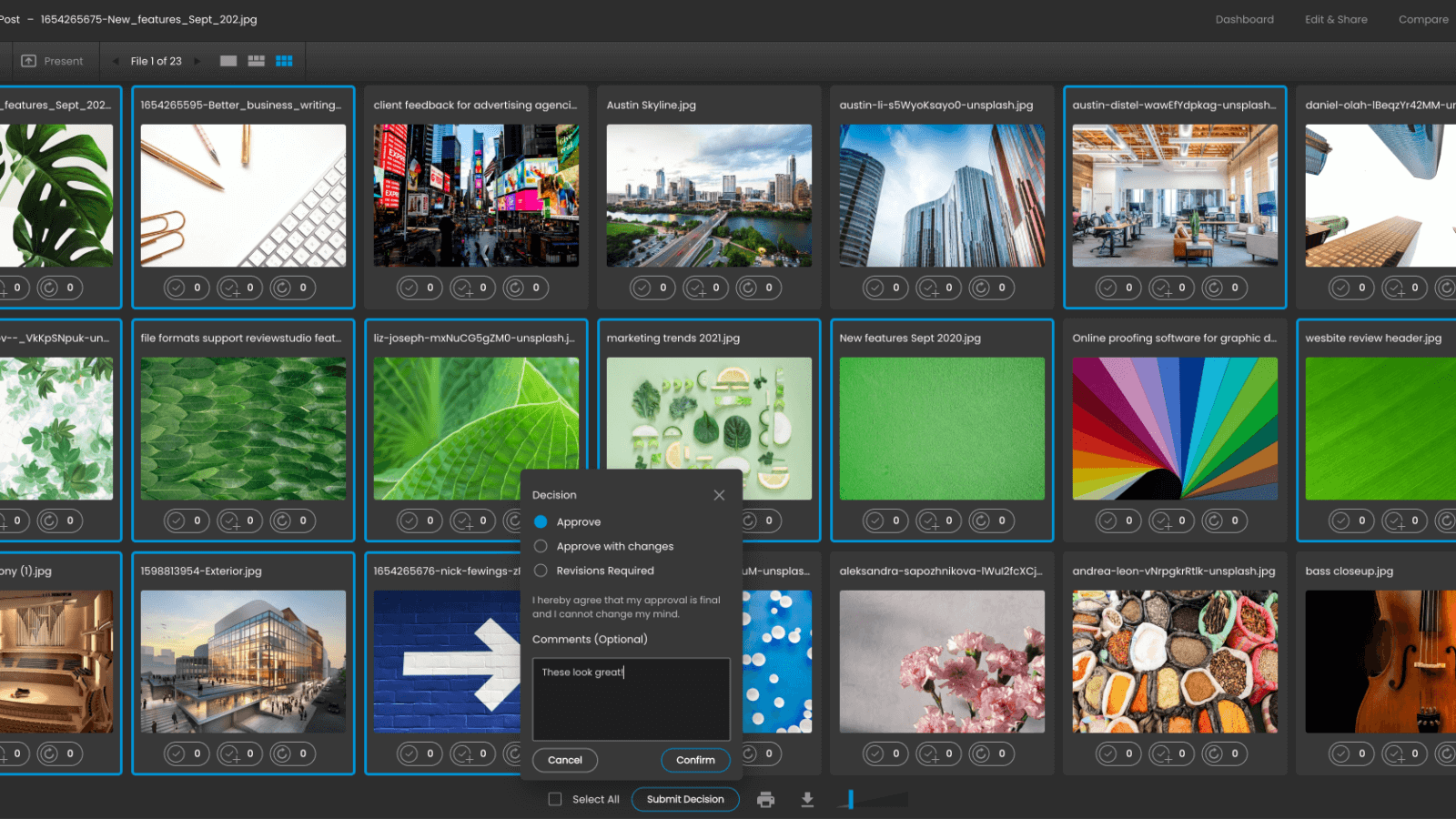Switch to single file view layout
Viewport: 1456px width, 819px height.
point(228,61)
